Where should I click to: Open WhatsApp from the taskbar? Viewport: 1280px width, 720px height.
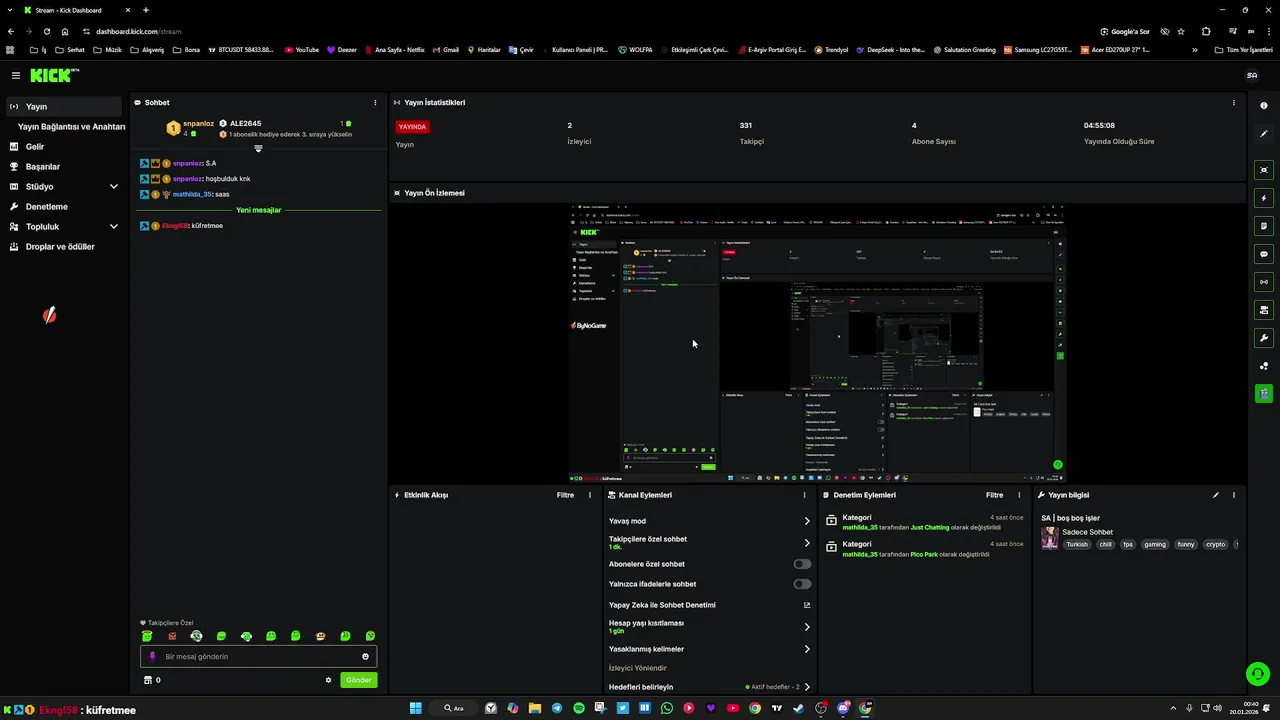667,708
